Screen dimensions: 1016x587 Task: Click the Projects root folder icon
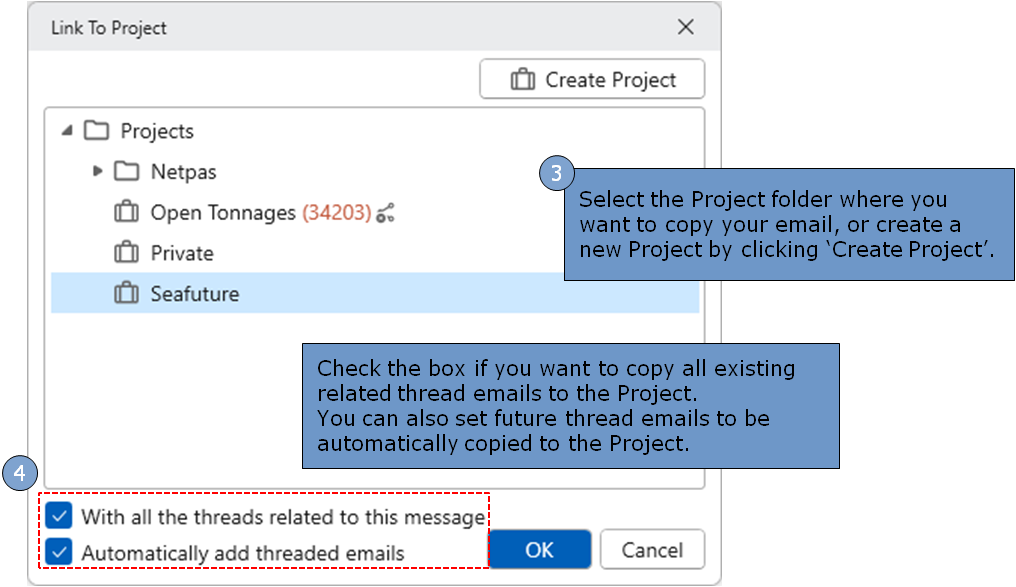coord(96,131)
